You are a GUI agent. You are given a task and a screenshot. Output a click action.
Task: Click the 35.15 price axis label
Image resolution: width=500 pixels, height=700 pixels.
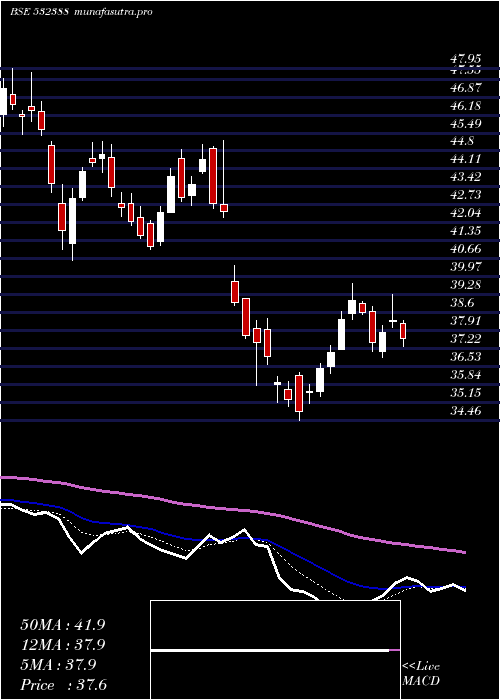pyautogui.click(x=466, y=393)
